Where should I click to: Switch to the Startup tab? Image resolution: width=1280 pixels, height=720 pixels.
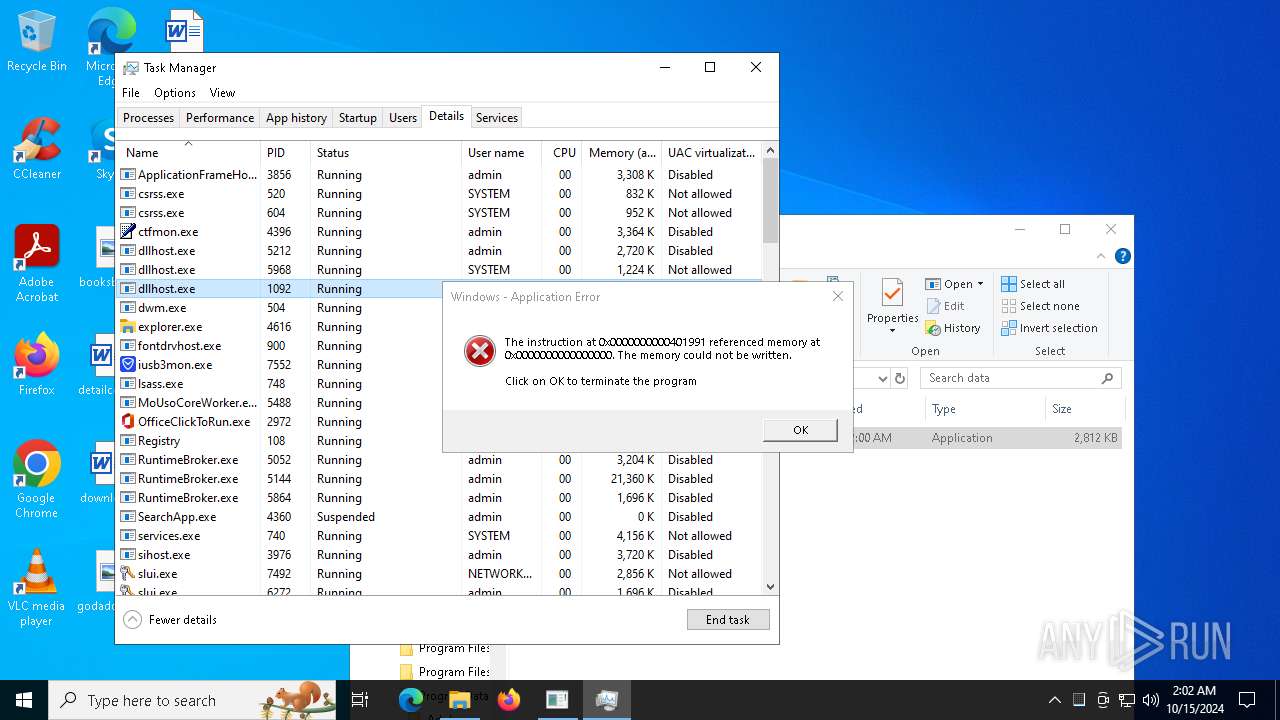click(358, 118)
